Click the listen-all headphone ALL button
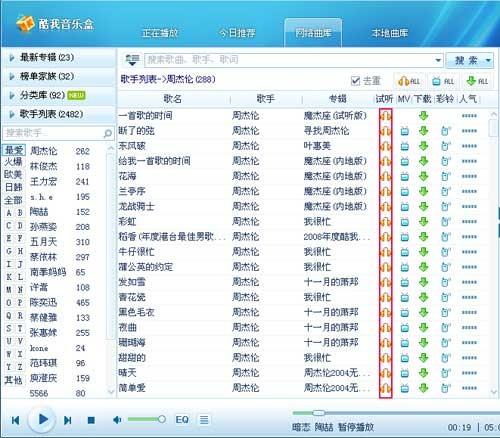This screenshot has height=438, width=500. (409, 81)
